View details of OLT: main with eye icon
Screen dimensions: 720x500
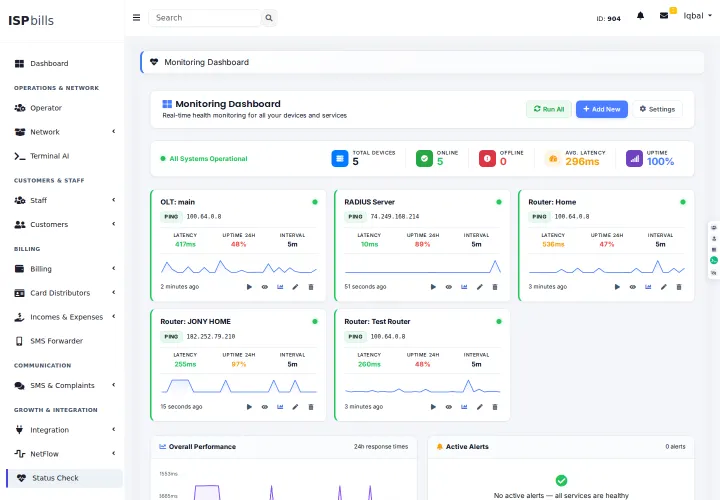(x=265, y=287)
